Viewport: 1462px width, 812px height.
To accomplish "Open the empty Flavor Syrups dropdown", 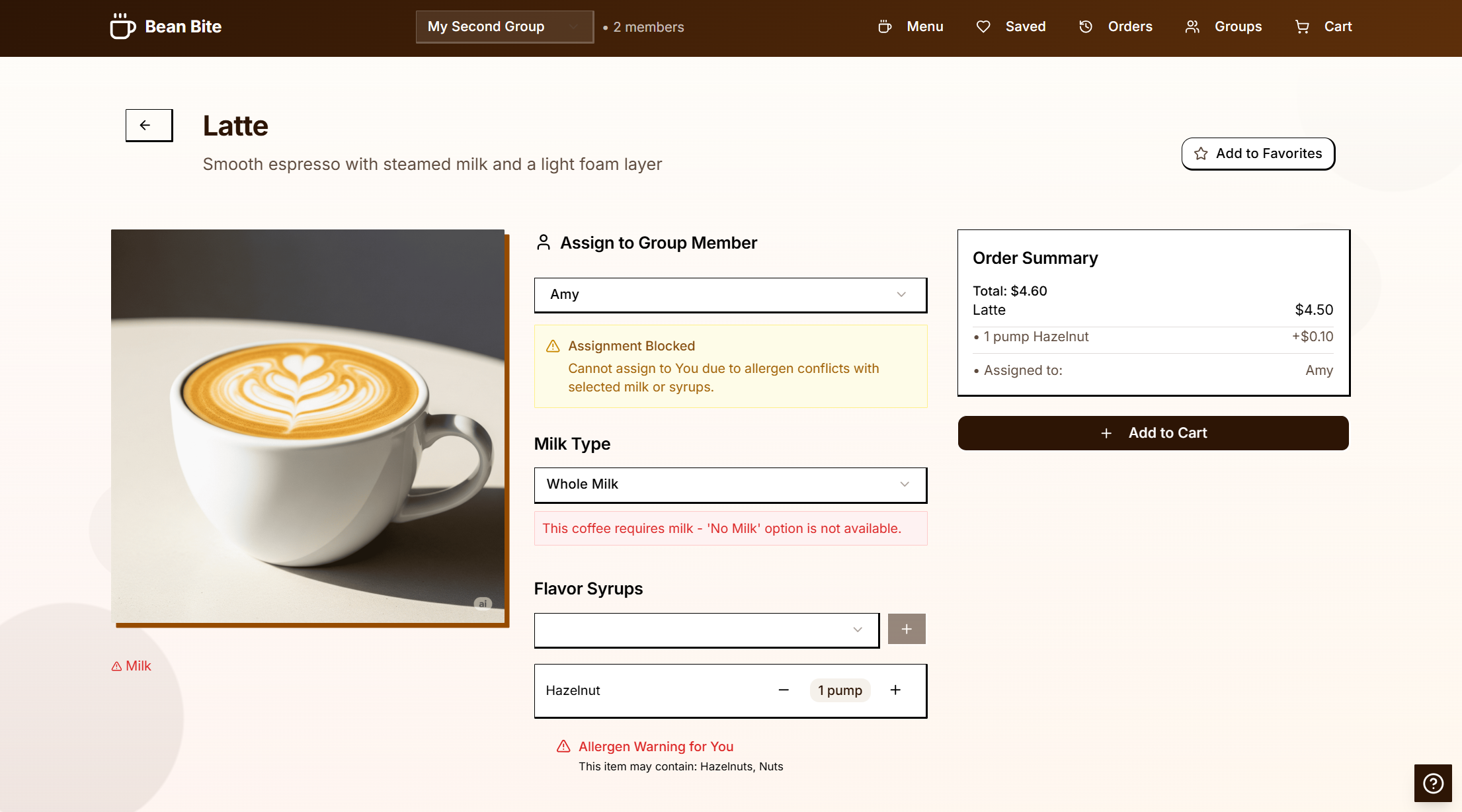I will point(706,629).
